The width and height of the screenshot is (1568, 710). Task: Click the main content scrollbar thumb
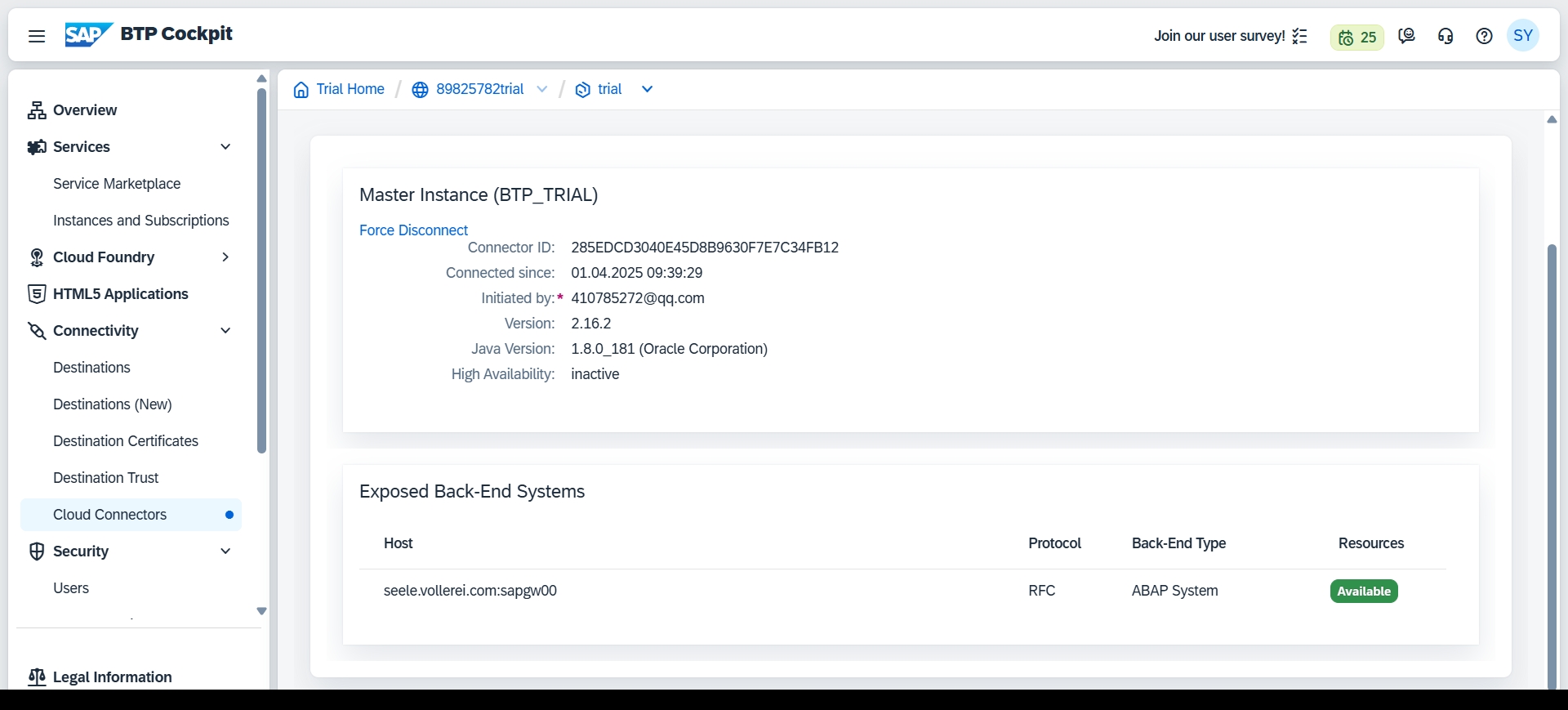click(1552, 466)
